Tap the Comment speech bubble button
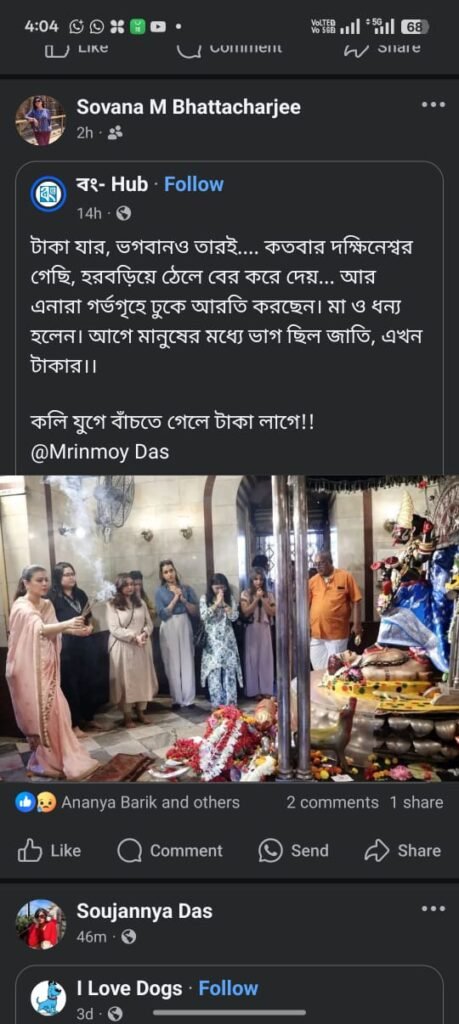Image resolution: width=459 pixels, height=1024 pixels. coord(170,850)
